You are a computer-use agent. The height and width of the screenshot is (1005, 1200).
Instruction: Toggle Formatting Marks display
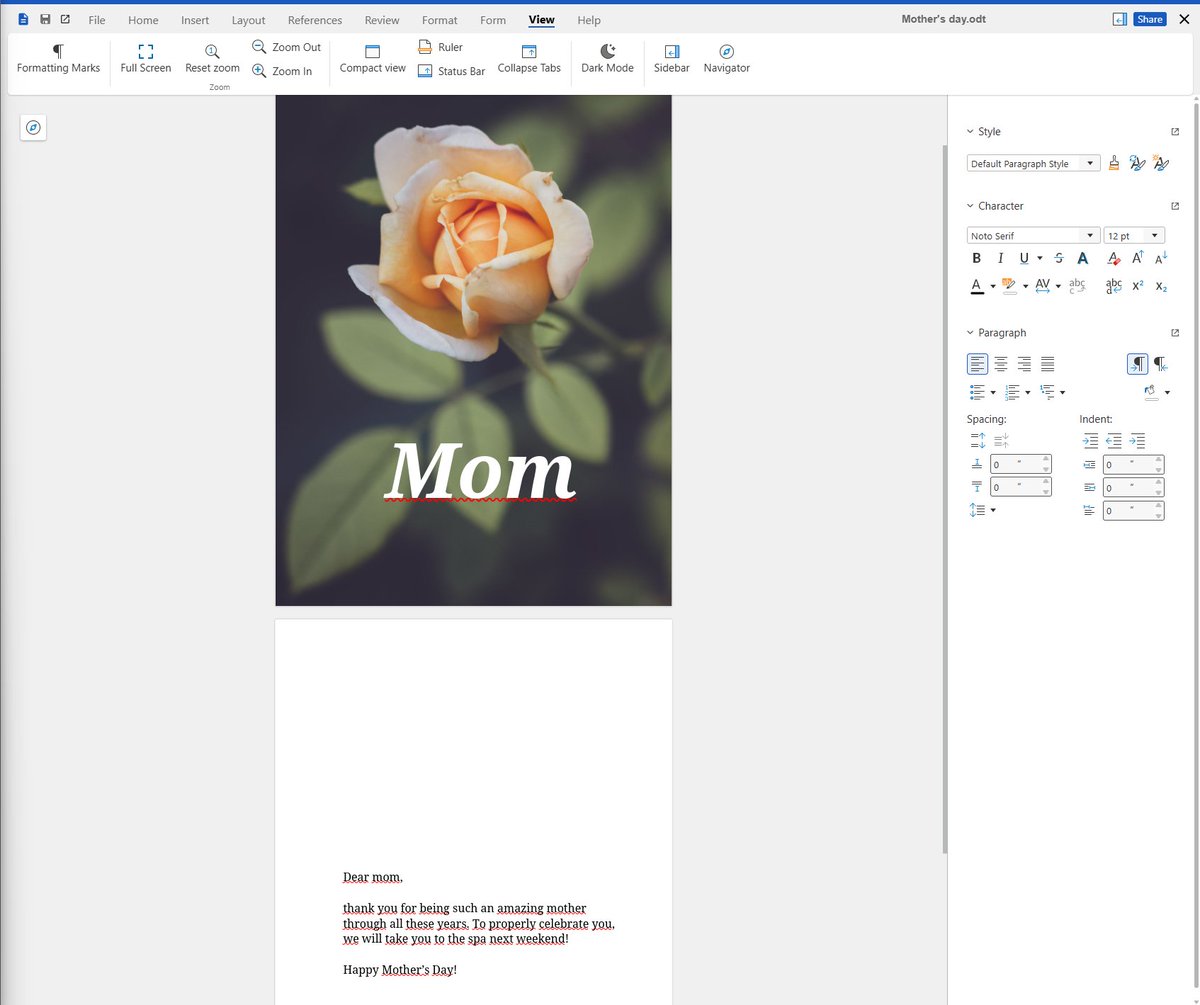point(58,59)
